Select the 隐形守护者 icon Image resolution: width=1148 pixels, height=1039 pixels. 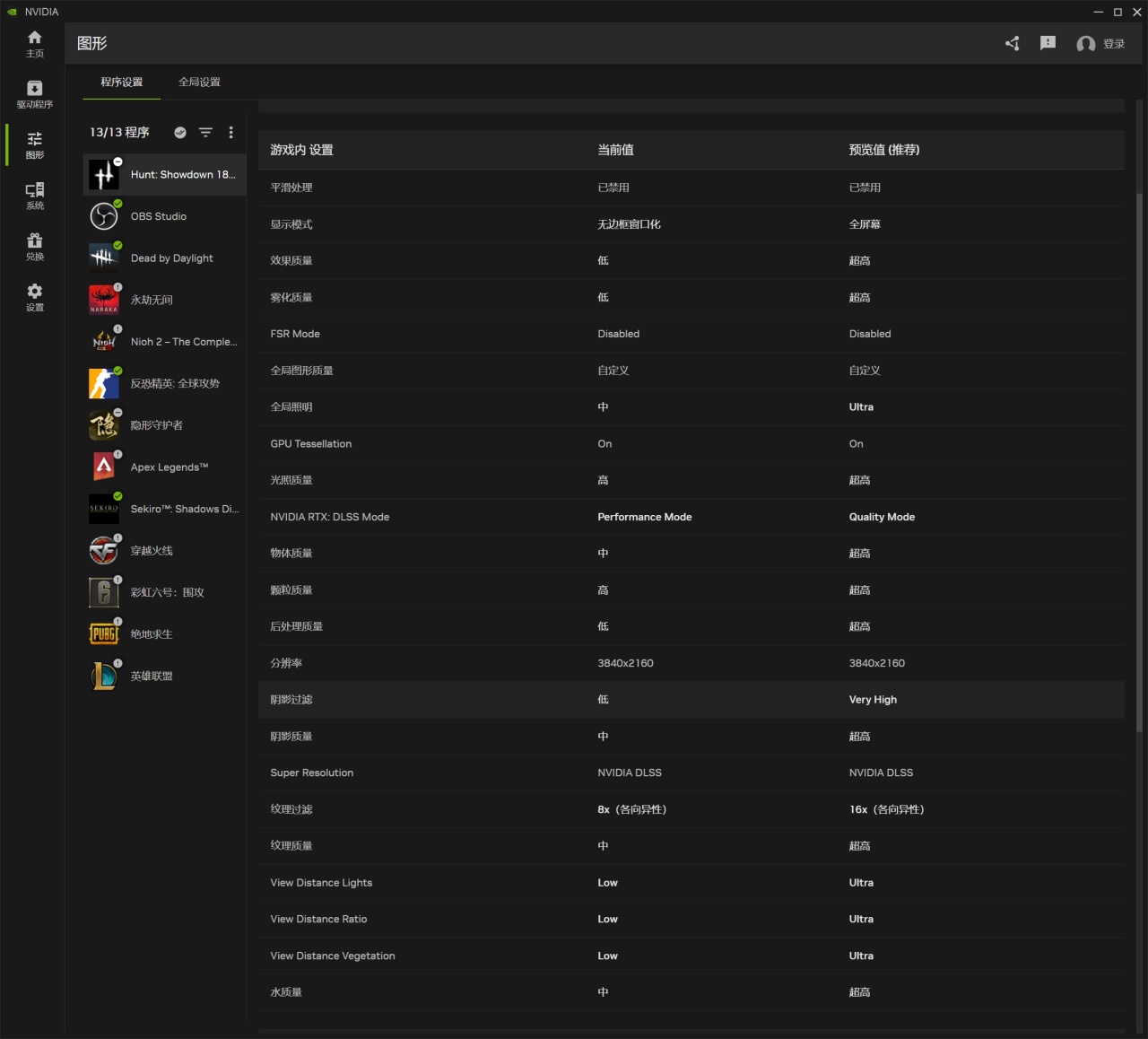tap(104, 425)
